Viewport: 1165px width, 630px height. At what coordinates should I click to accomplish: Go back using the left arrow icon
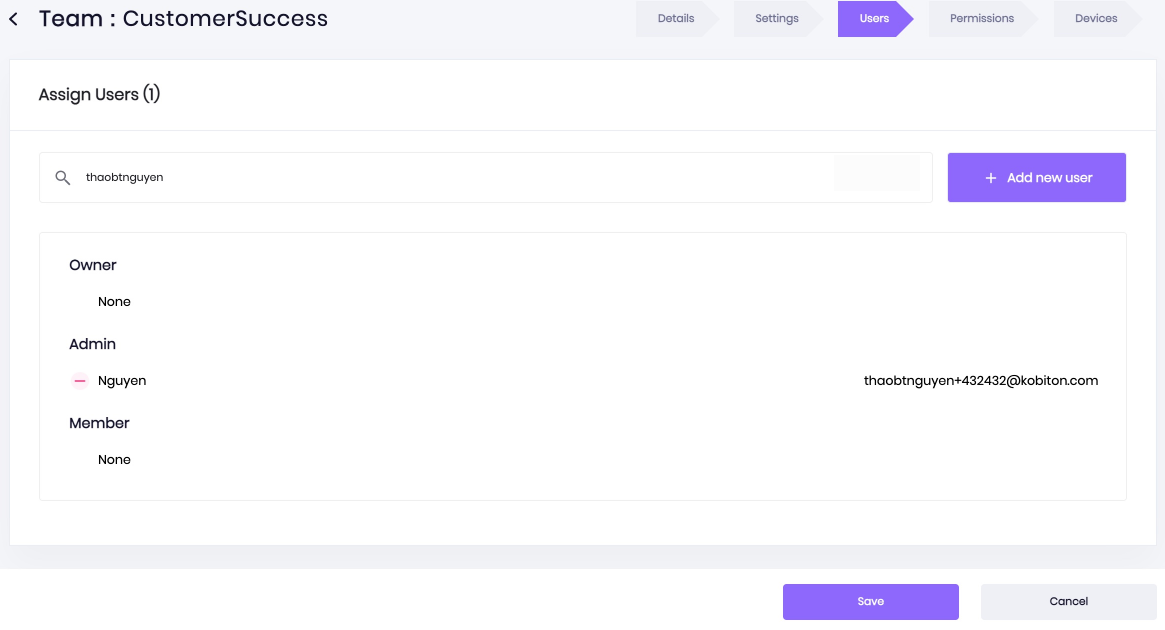[13, 19]
